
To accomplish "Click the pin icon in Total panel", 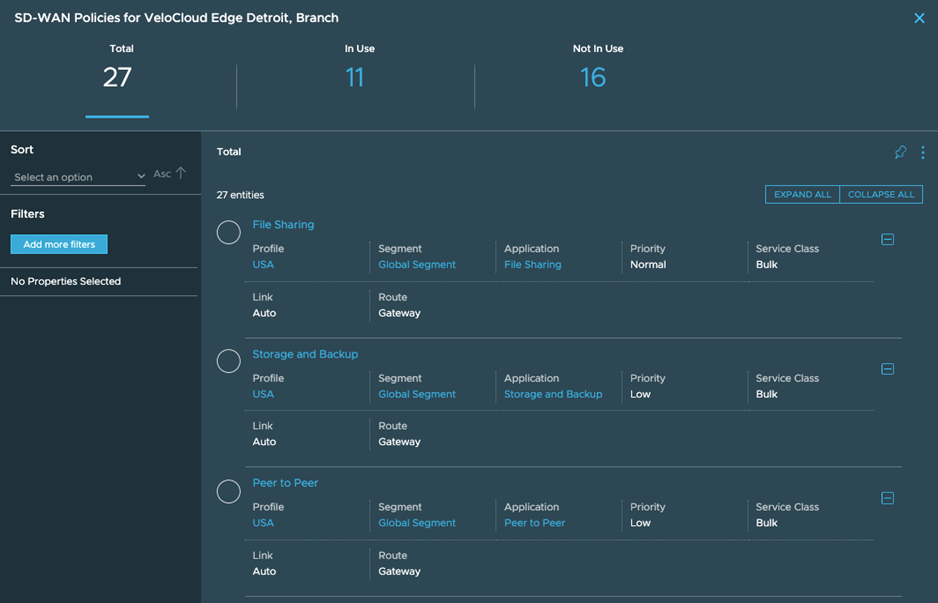I will [900, 152].
